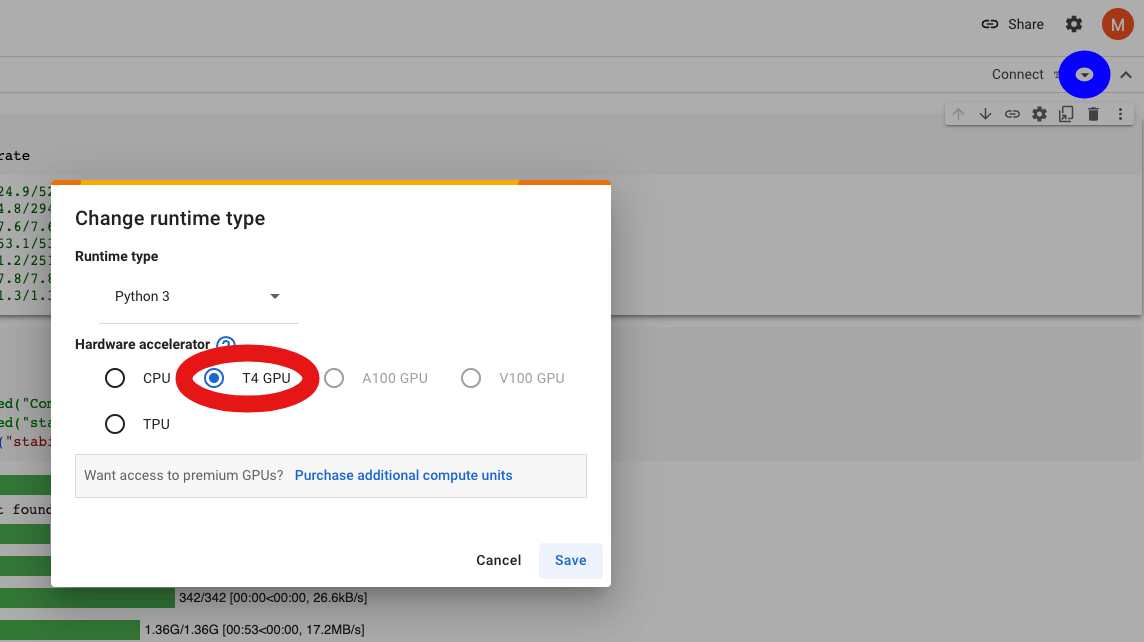Open the Python 3 runtime dropdown
1144x642 pixels.
click(198, 297)
